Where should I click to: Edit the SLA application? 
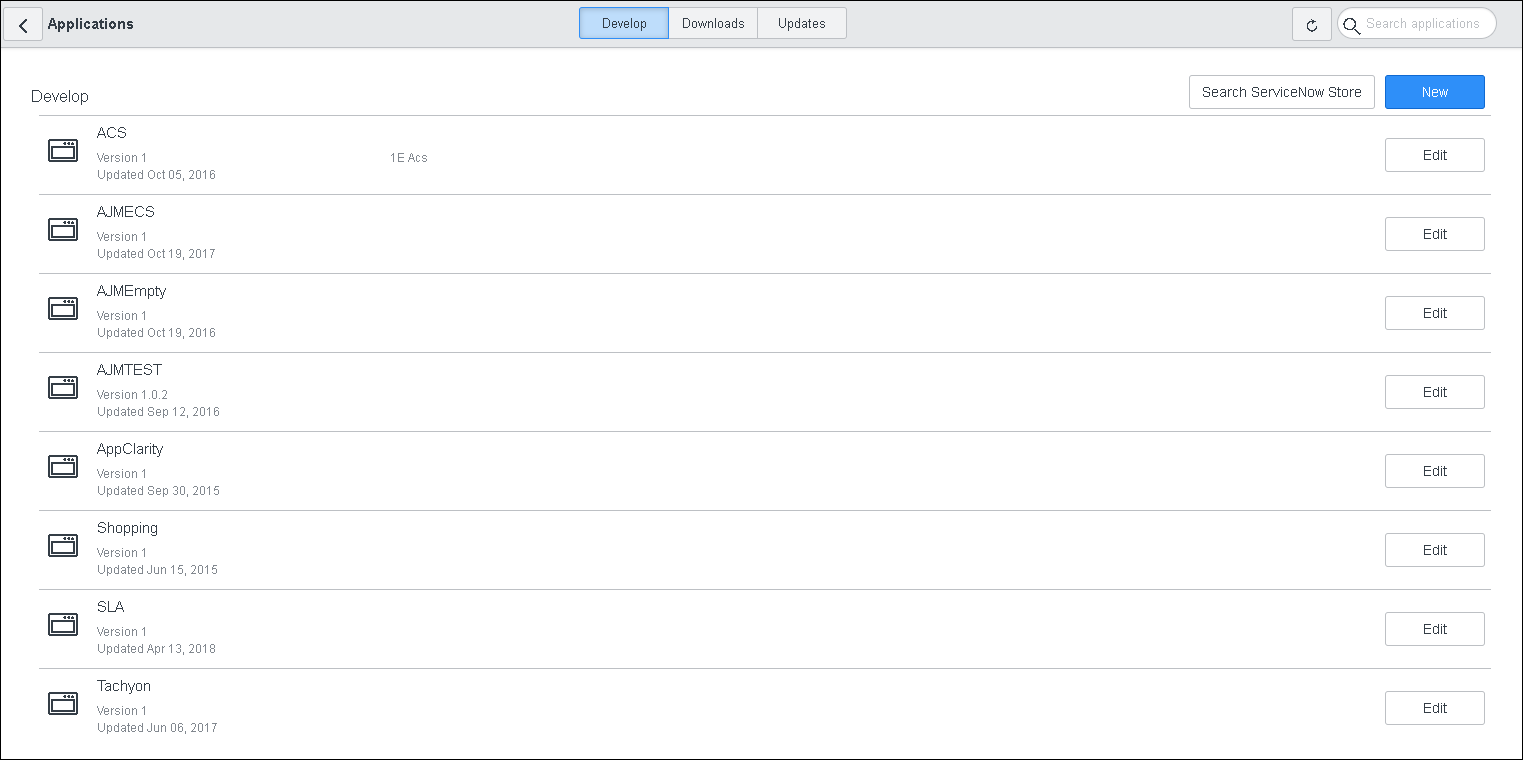(1434, 629)
